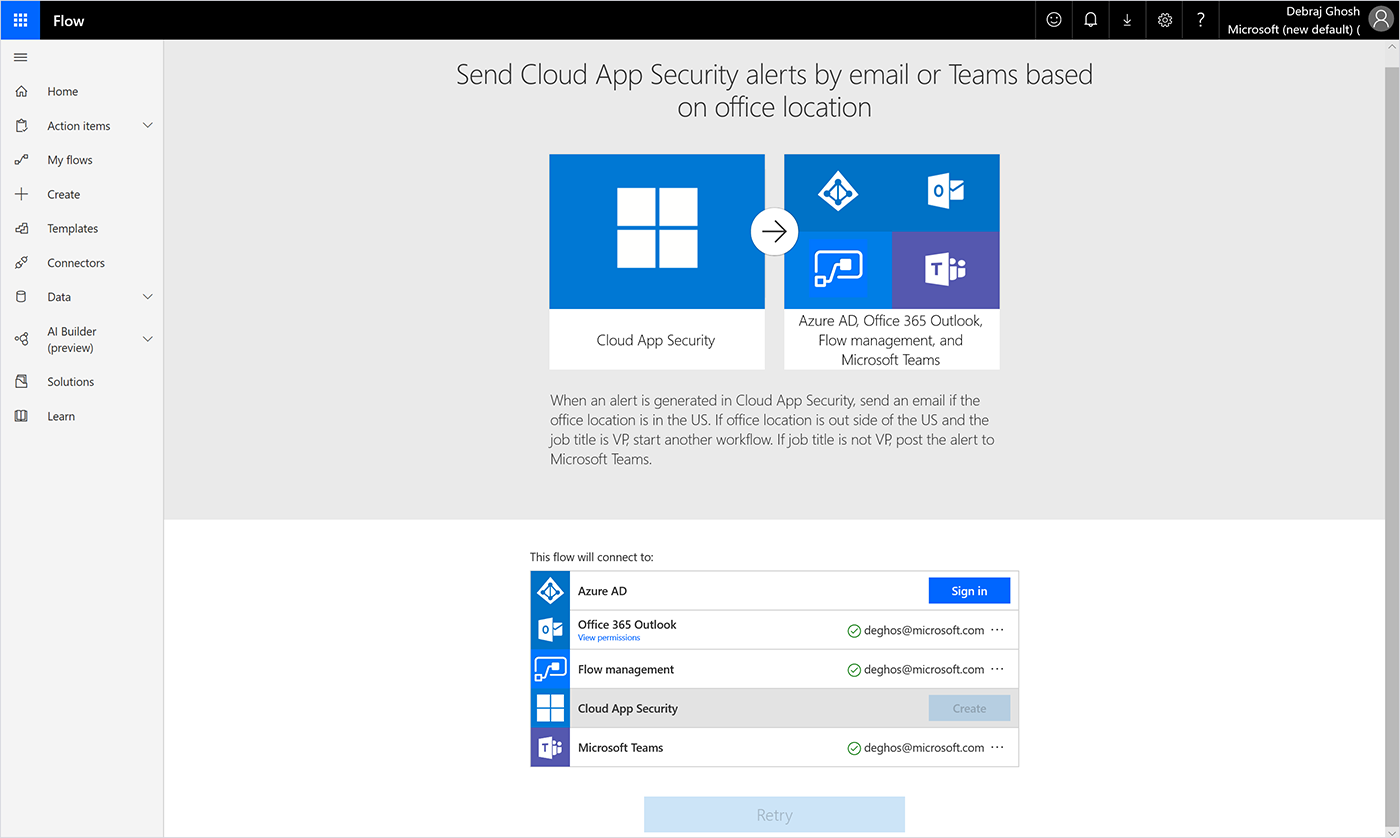Open your account via the profile avatar
Screen dimensions: 1400x838
(1381, 18)
